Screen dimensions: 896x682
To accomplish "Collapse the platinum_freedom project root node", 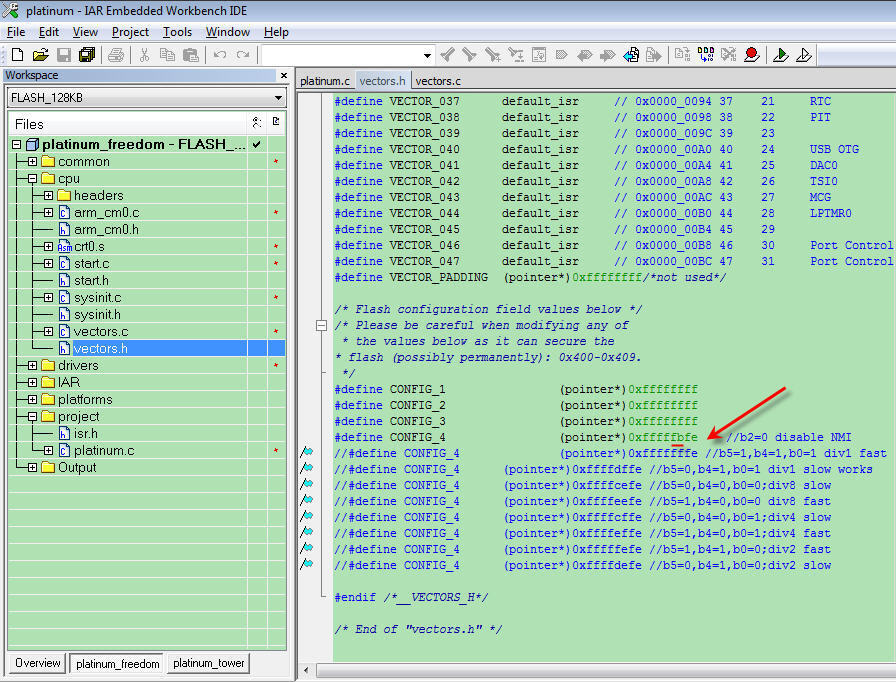I will 17,145.
